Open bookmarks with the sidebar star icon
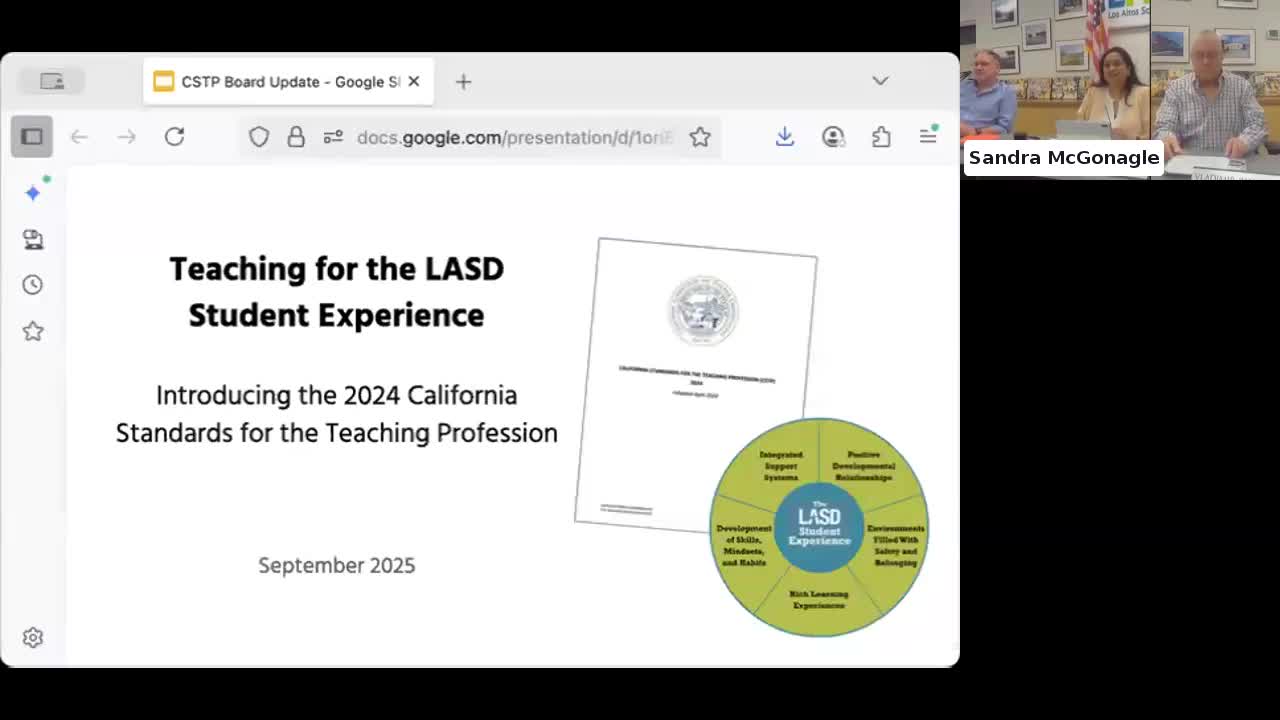Viewport: 1280px width, 720px height. pyautogui.click(x=32, y=330)
